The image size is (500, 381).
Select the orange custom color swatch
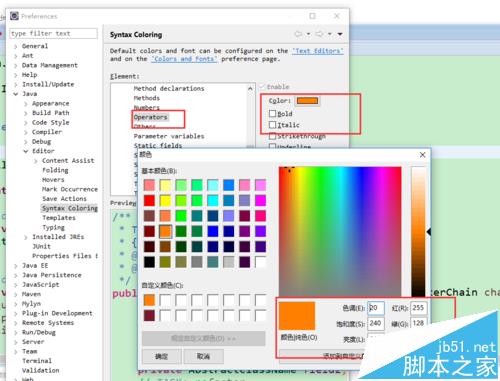click(x=149, y=300)
